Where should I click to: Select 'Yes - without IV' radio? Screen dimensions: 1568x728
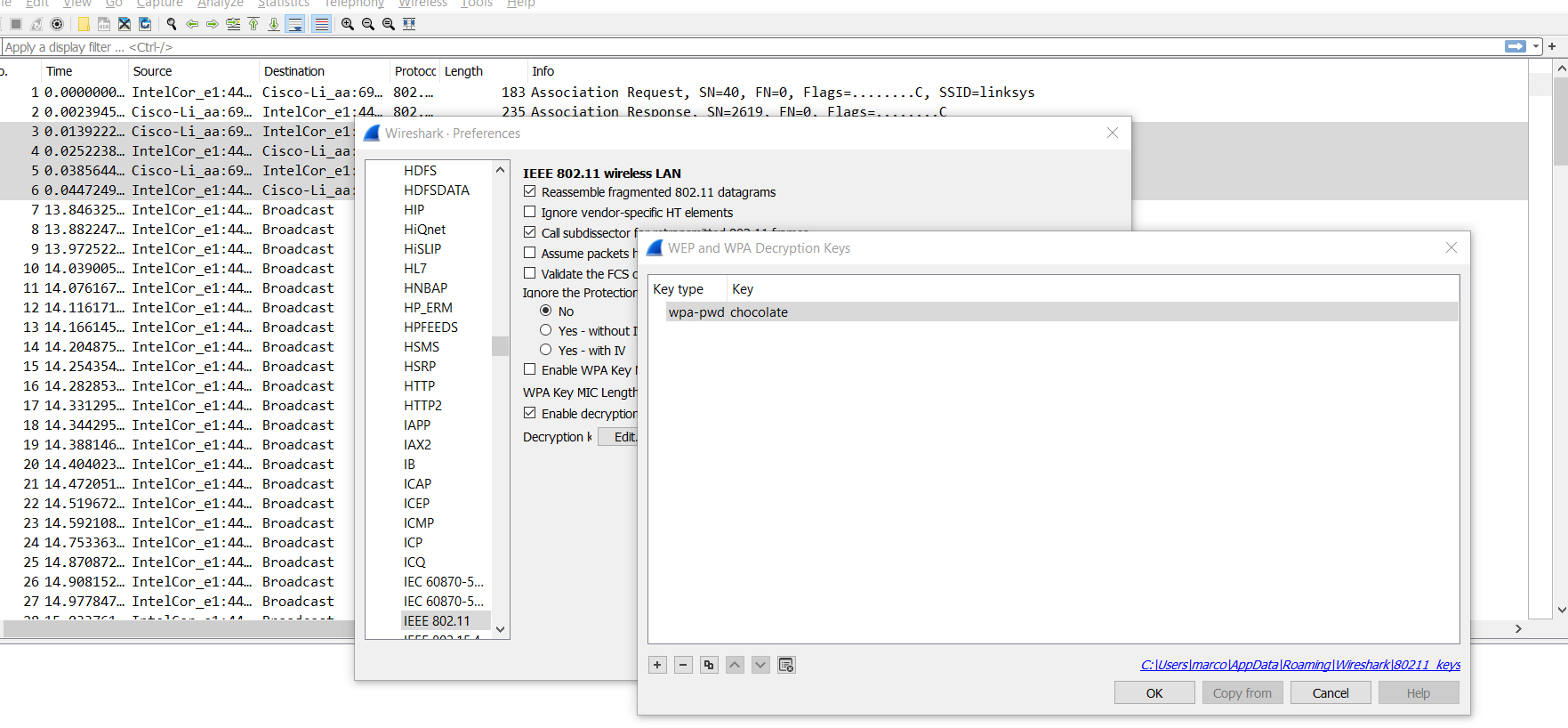546,330
